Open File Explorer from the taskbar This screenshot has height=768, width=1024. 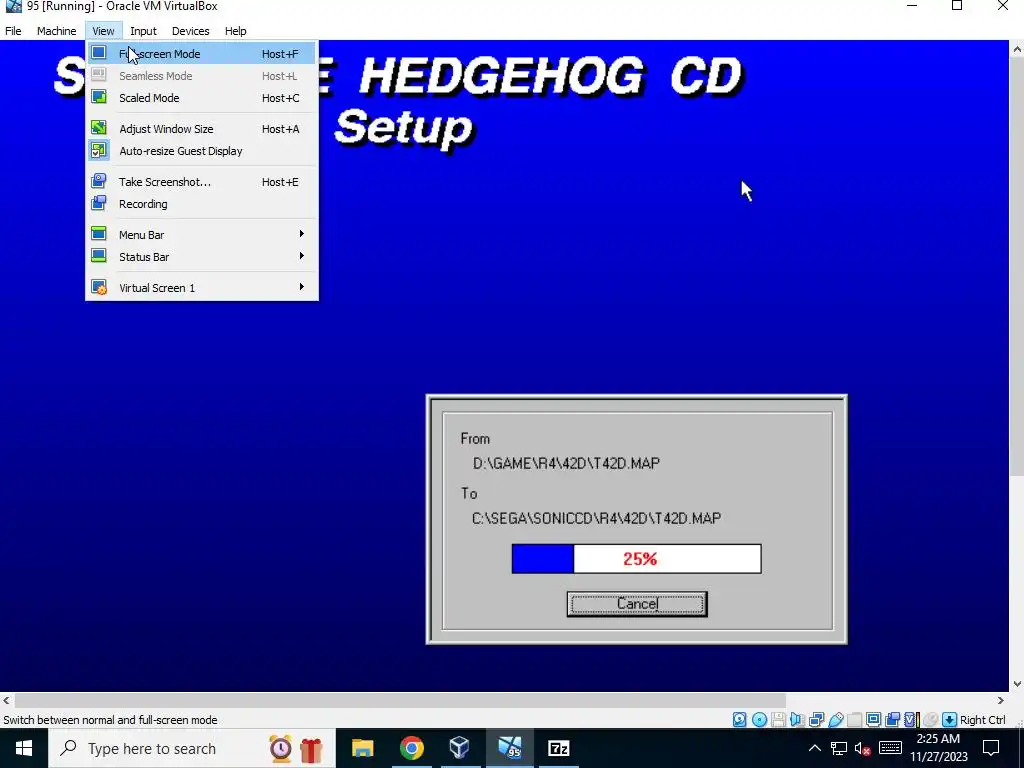click(362, 748)
